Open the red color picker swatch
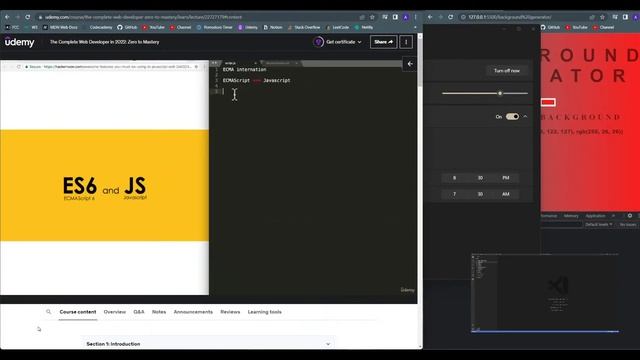 pos(548,102)
